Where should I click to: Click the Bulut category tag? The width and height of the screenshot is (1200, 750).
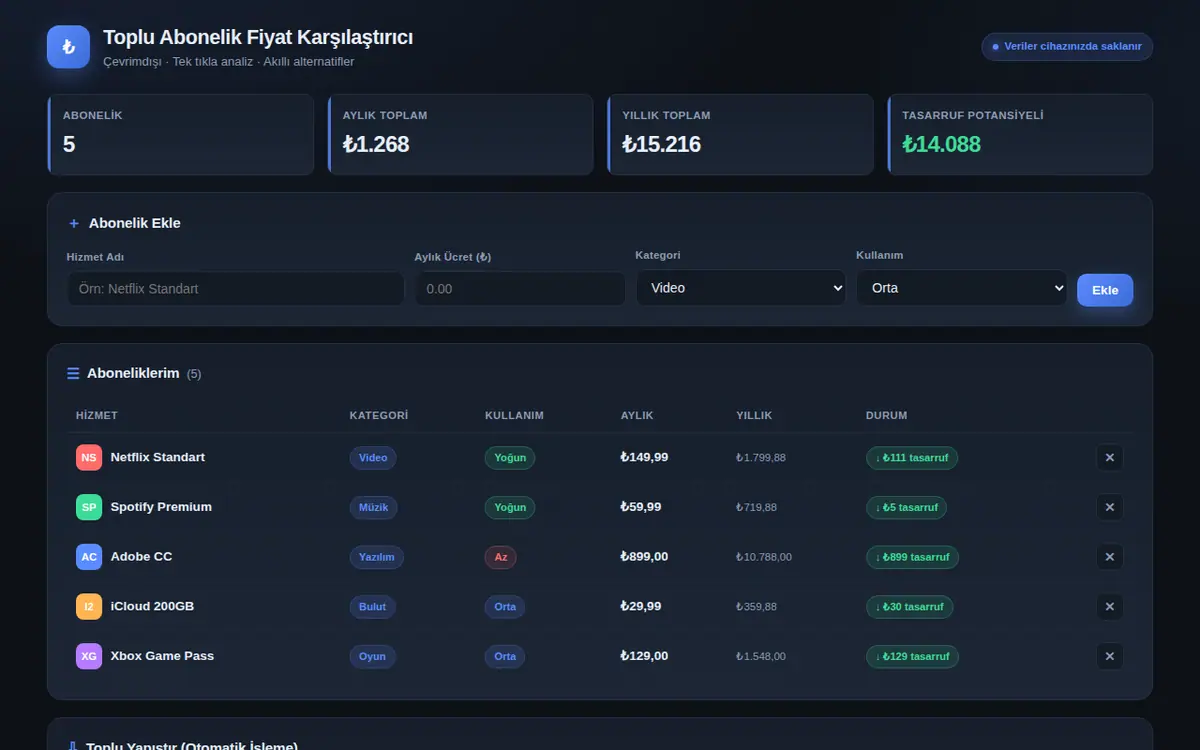pos(373,607)
